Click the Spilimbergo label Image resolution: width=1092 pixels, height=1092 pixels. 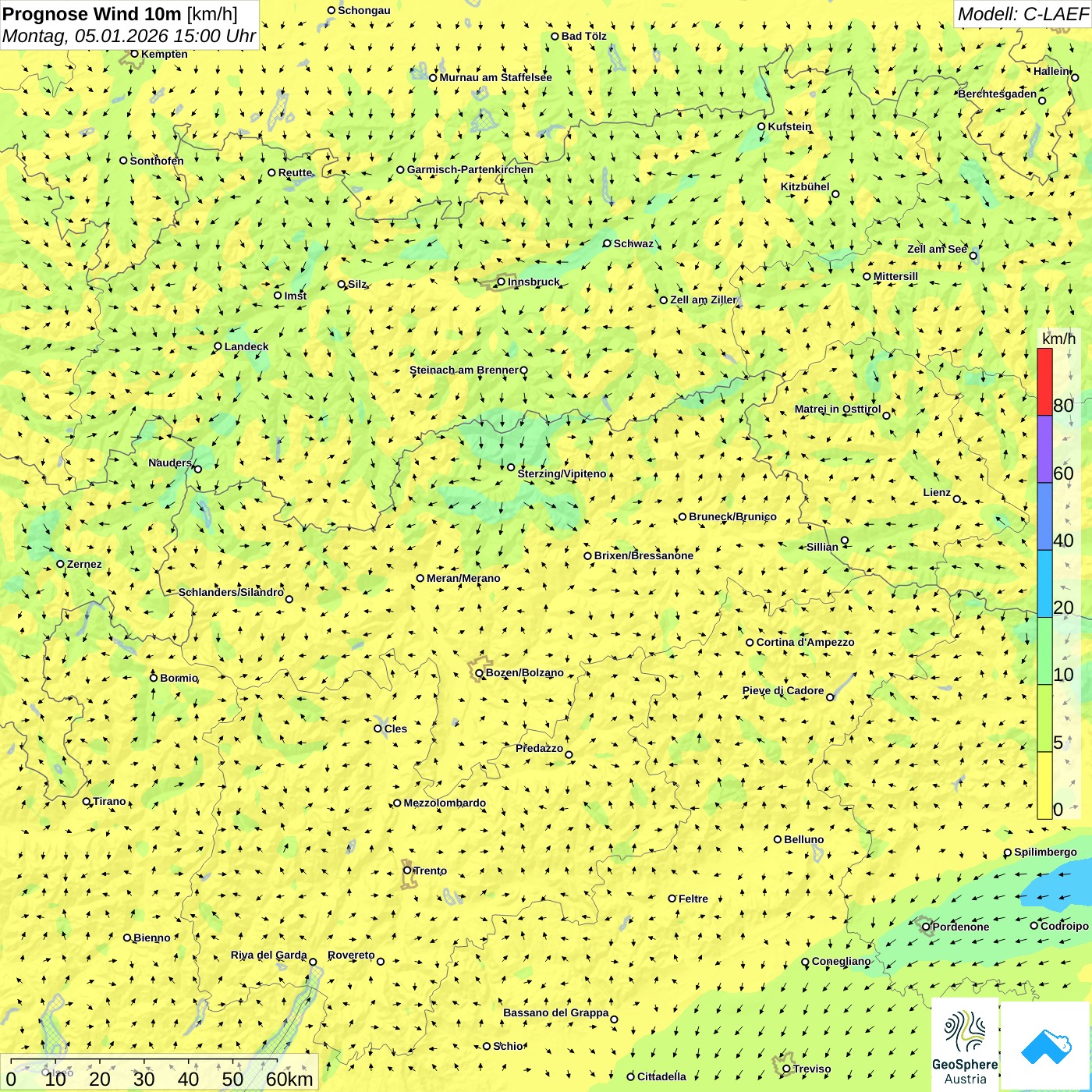click(1045, 852)
